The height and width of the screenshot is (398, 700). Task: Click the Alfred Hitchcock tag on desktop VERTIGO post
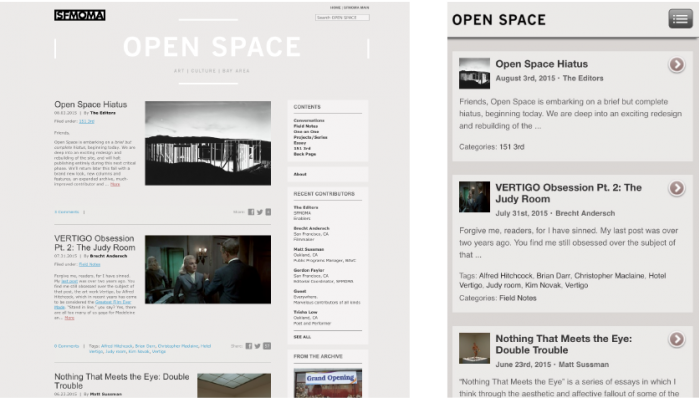pyautogui.click(x=117, y=346)
